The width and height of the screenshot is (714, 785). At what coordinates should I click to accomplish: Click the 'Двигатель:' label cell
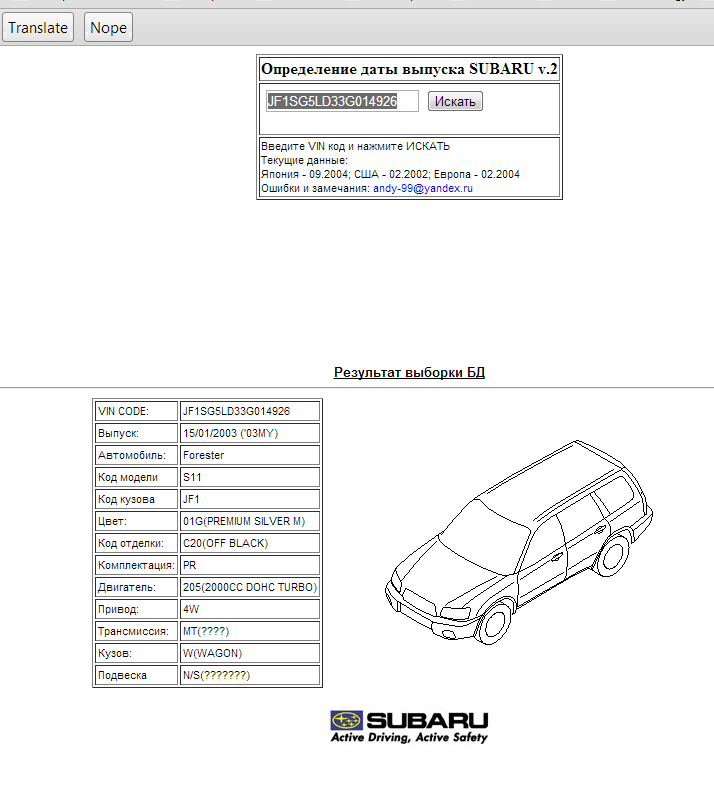(x=137, y=587)
